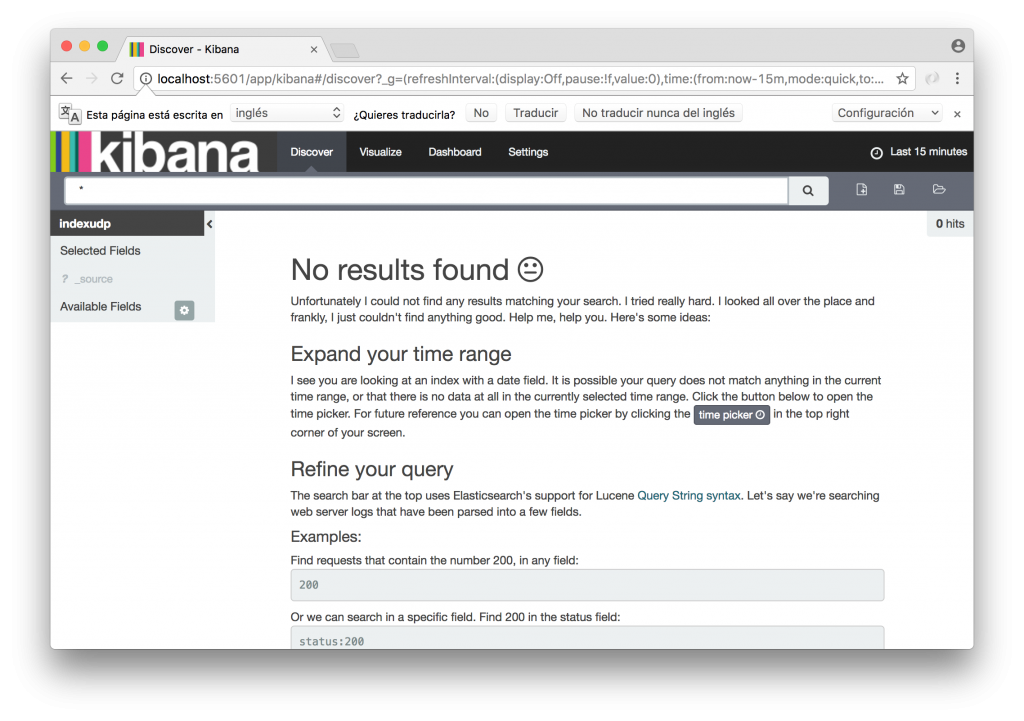Open time picker showing Last 15 minutes
1024x721 pixels.
918,152
